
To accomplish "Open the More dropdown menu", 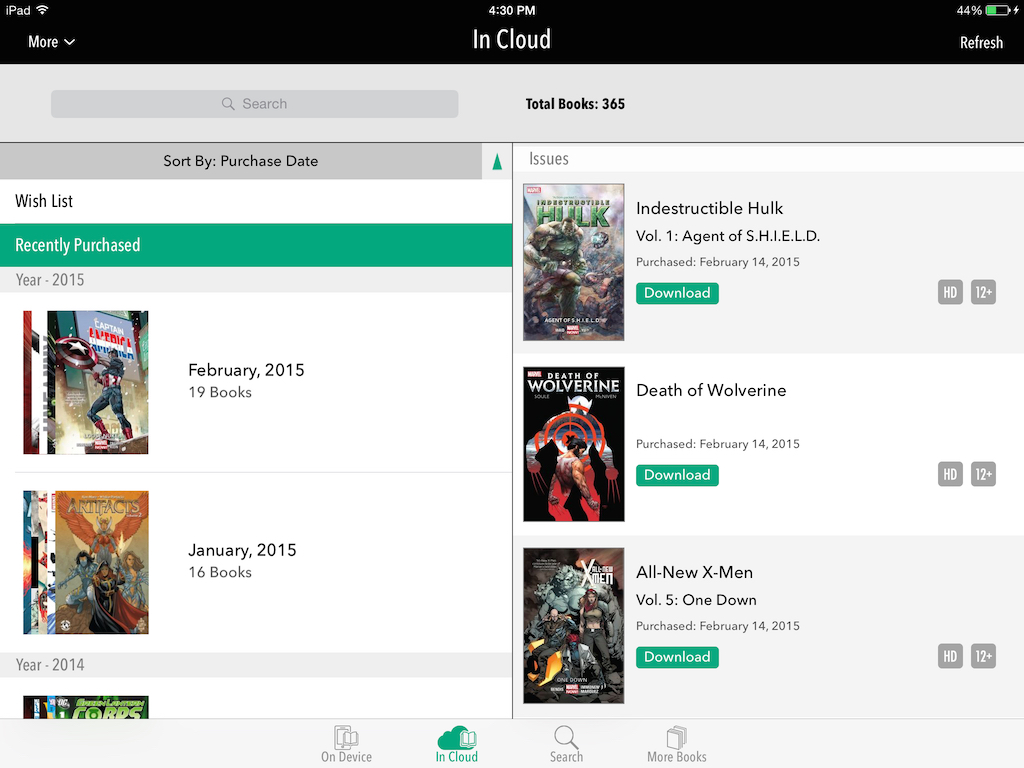I will click(x=51, y=42).
